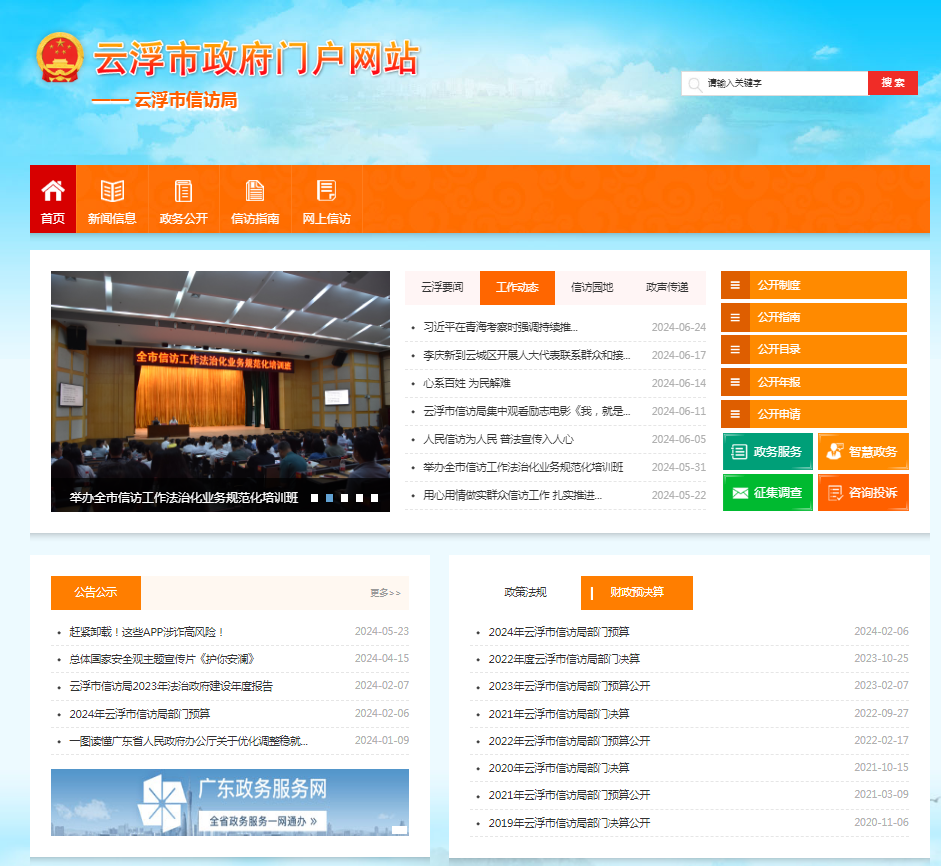Image resolution: width=941 pixels, height=866 pixels.
Task: Switch to the 云浮要闻 tab
Action: pyautogui.click(x=442, y=287)
